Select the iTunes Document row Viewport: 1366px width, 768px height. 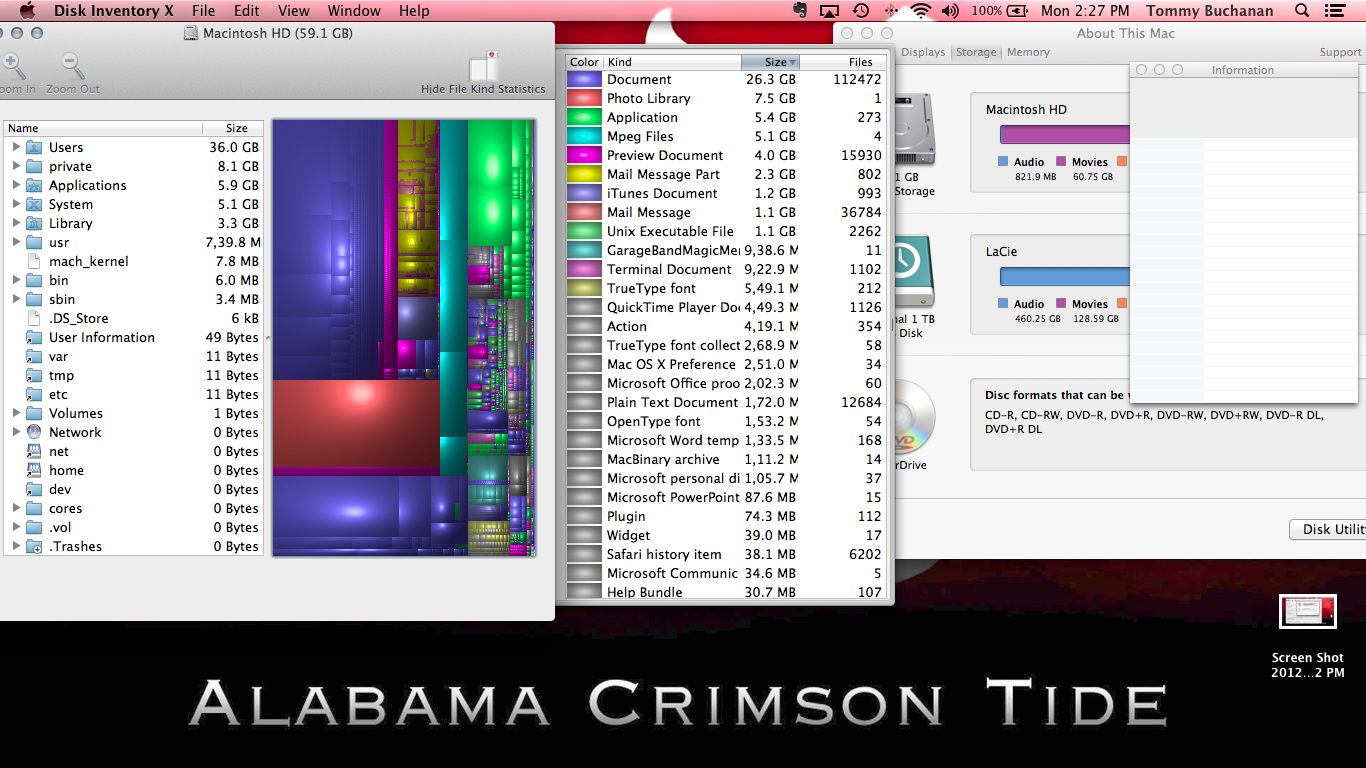pos(726,193)
